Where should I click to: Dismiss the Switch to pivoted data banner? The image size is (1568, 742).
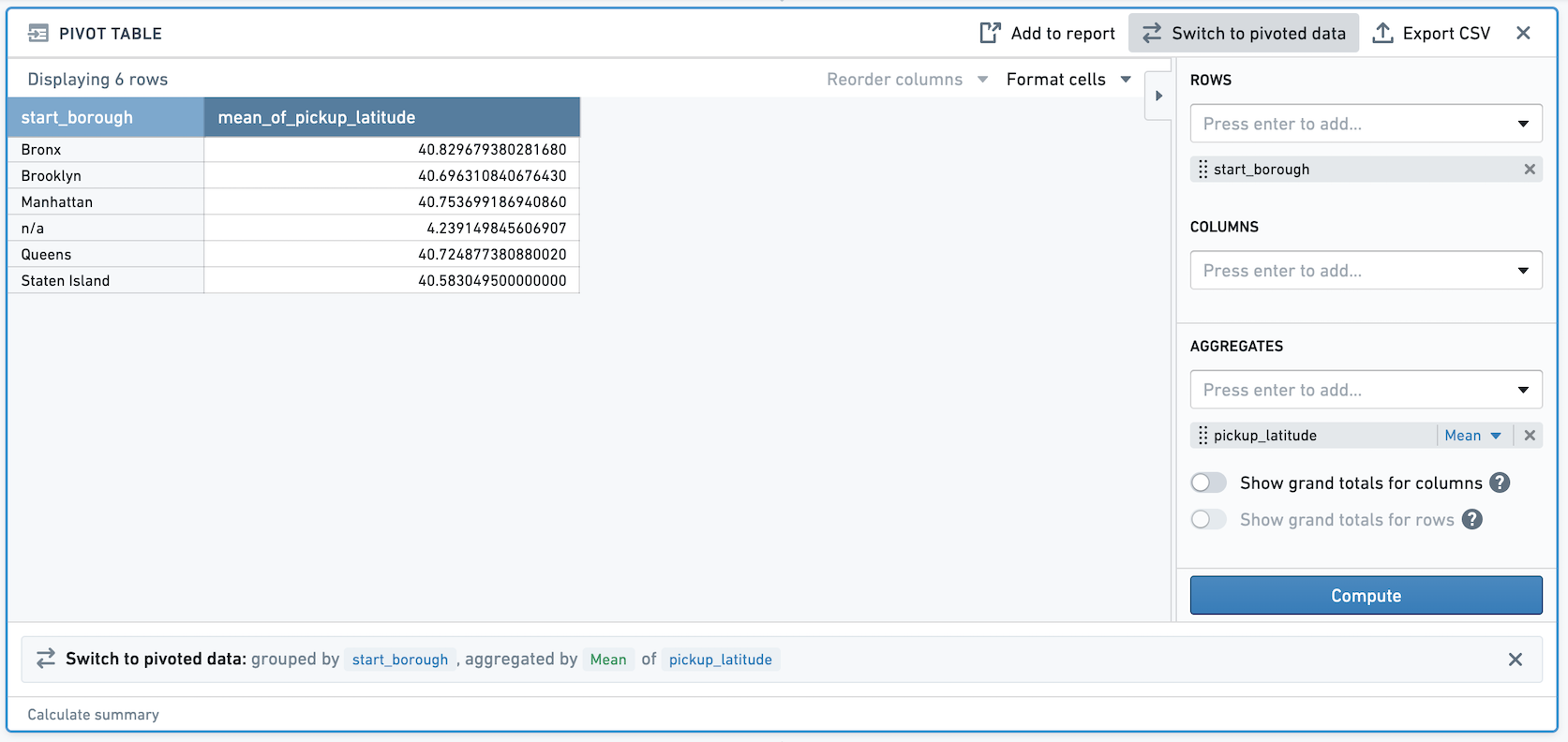click(1516, 660)
